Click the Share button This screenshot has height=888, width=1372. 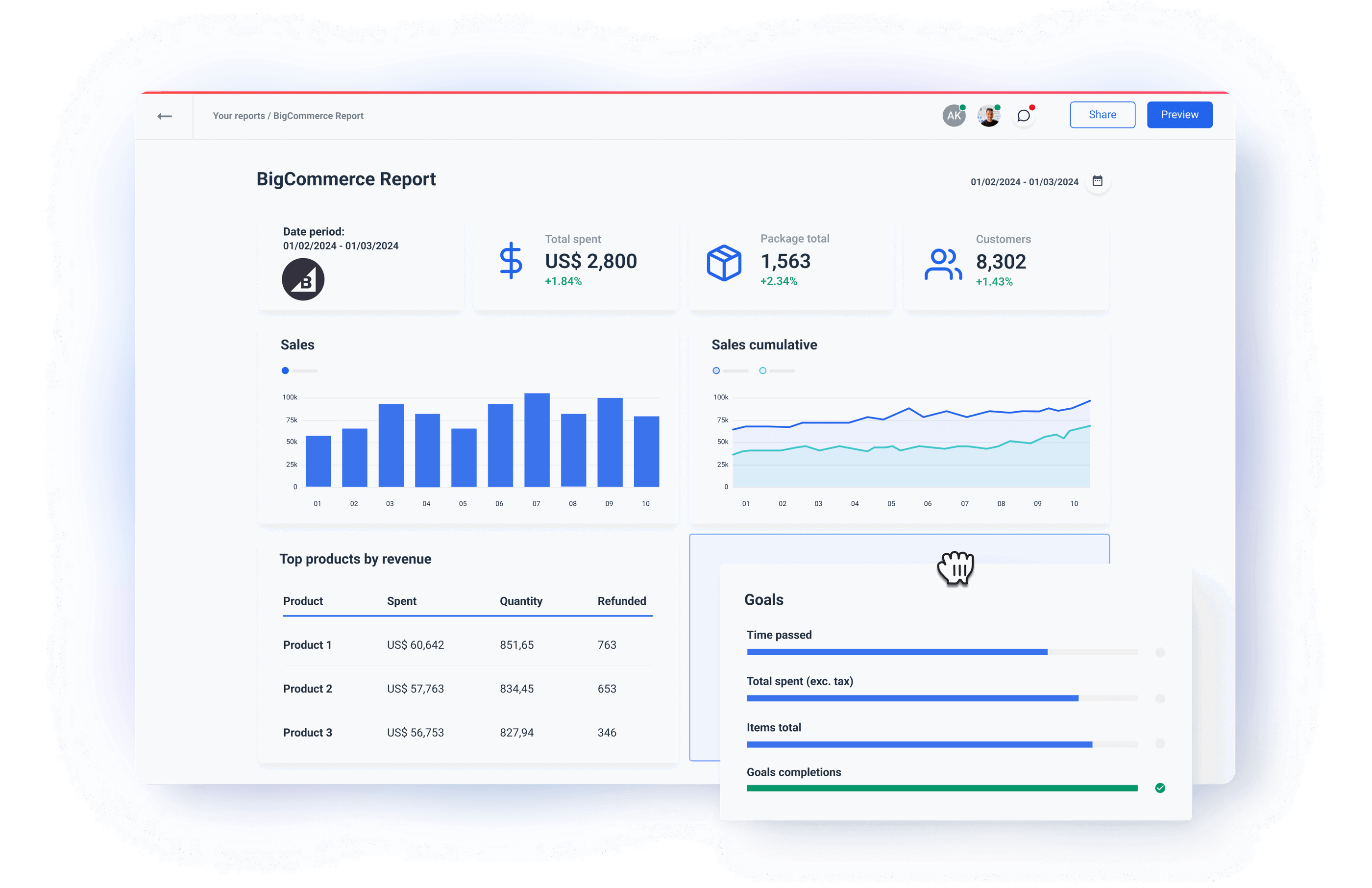click(1102, 114)
